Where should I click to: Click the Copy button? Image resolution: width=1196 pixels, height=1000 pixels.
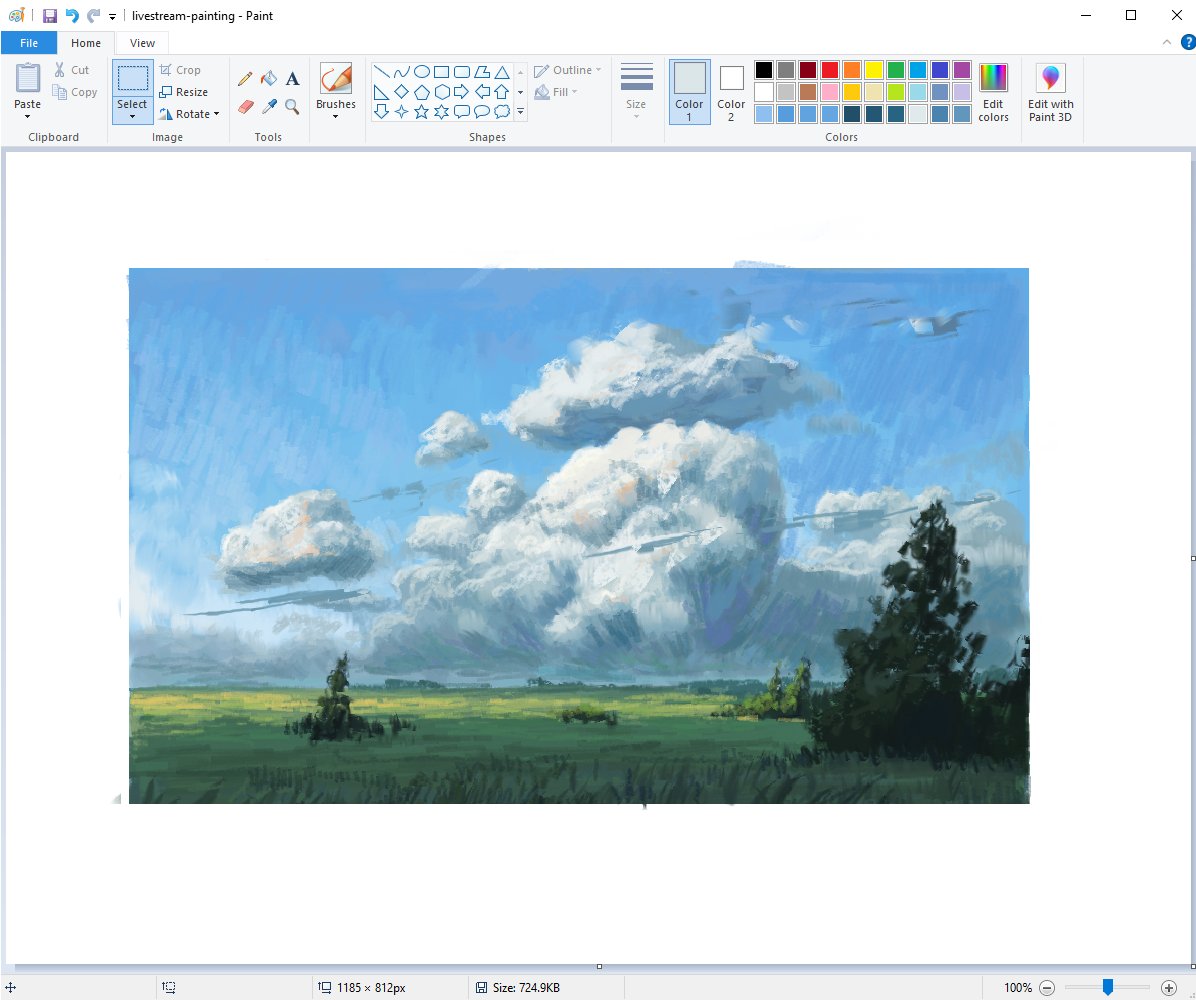tap(75, 92)
